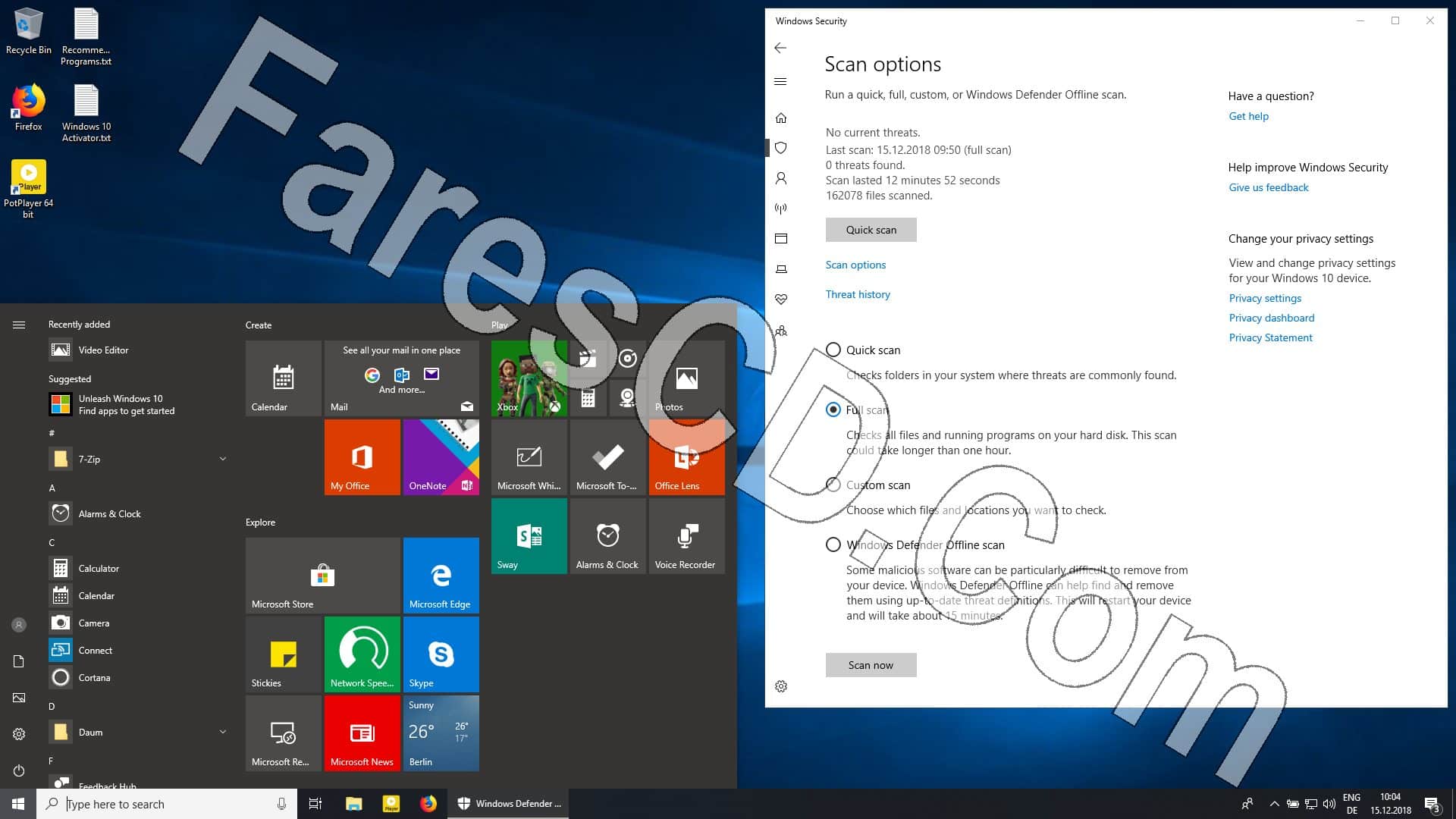Open Windows Security settings gear

781,686
